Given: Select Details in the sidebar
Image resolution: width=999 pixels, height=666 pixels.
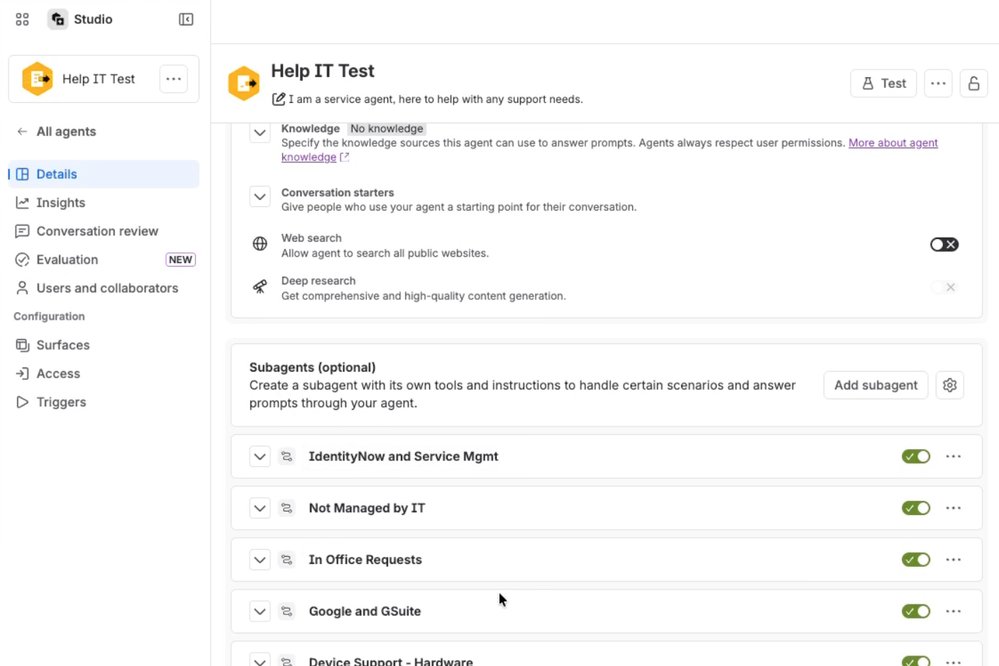Looking at the screenshot, I should tap(104, 174).
